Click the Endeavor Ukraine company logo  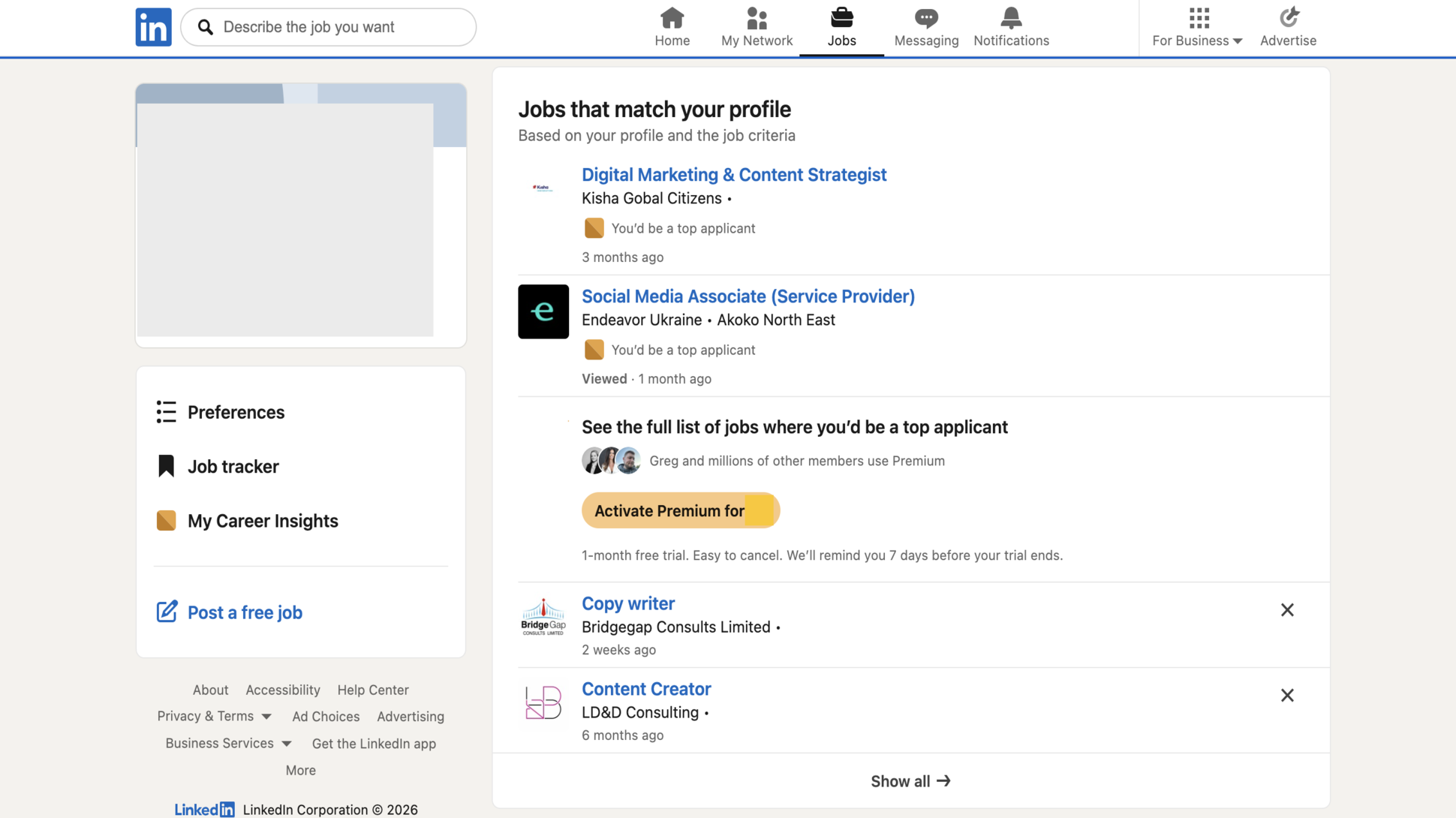(x=543, y=311)
